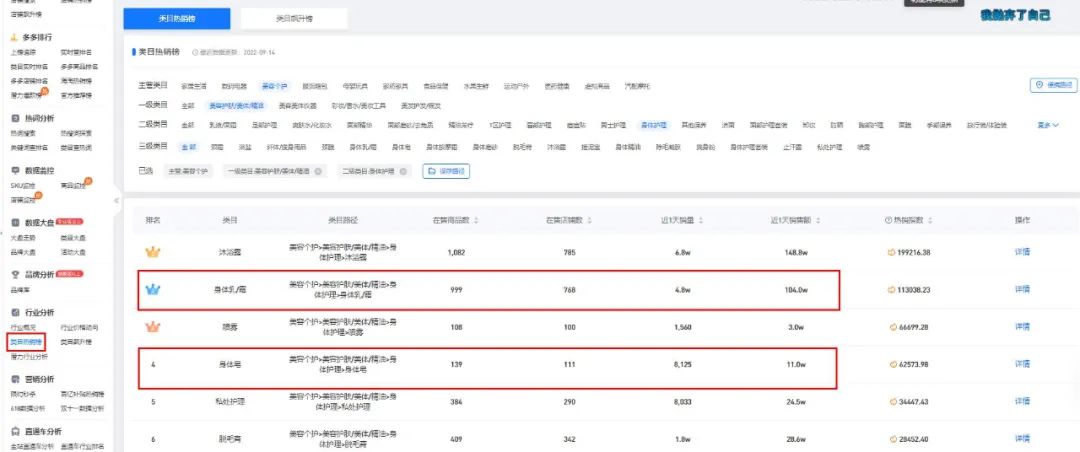This screenshot has height=452, width=1080.
Task: Click the info icon beside 热销指数 header
Action: pos(888,220)
